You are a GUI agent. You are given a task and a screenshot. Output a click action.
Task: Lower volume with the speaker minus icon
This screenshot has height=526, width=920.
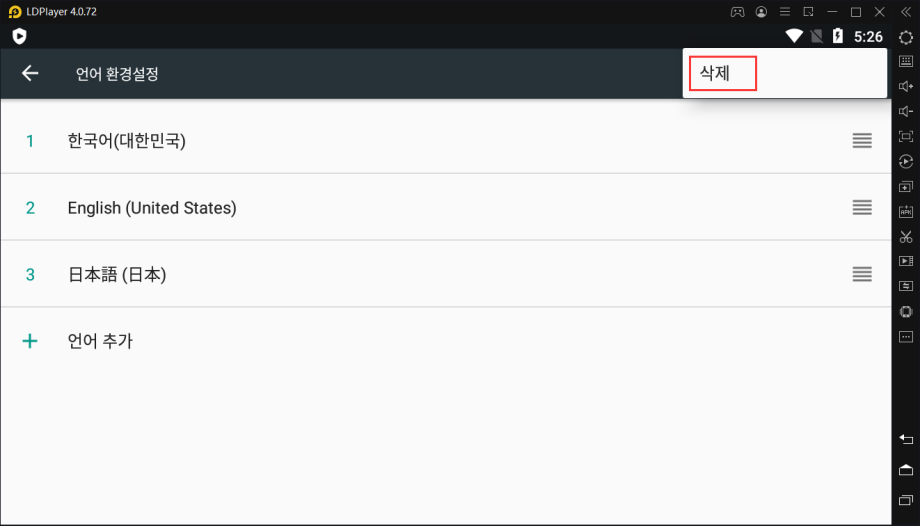pyautogui.click(x=906, y=112)
